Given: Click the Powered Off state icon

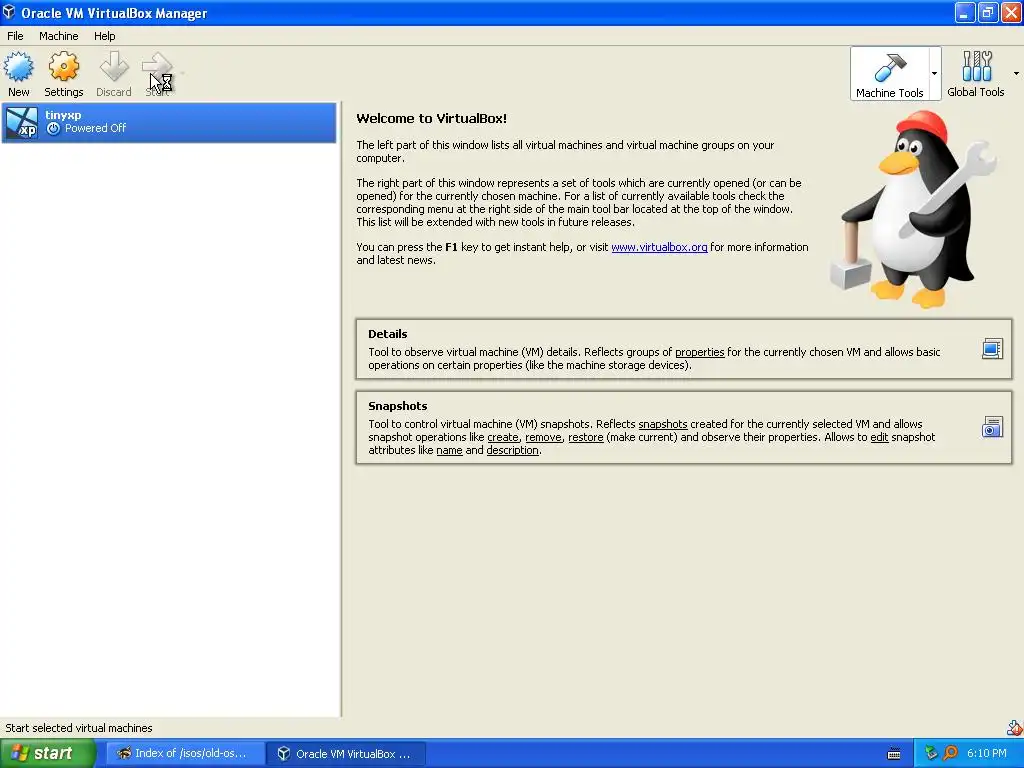Looking at the screenshot, I should [x=54, y=129].
